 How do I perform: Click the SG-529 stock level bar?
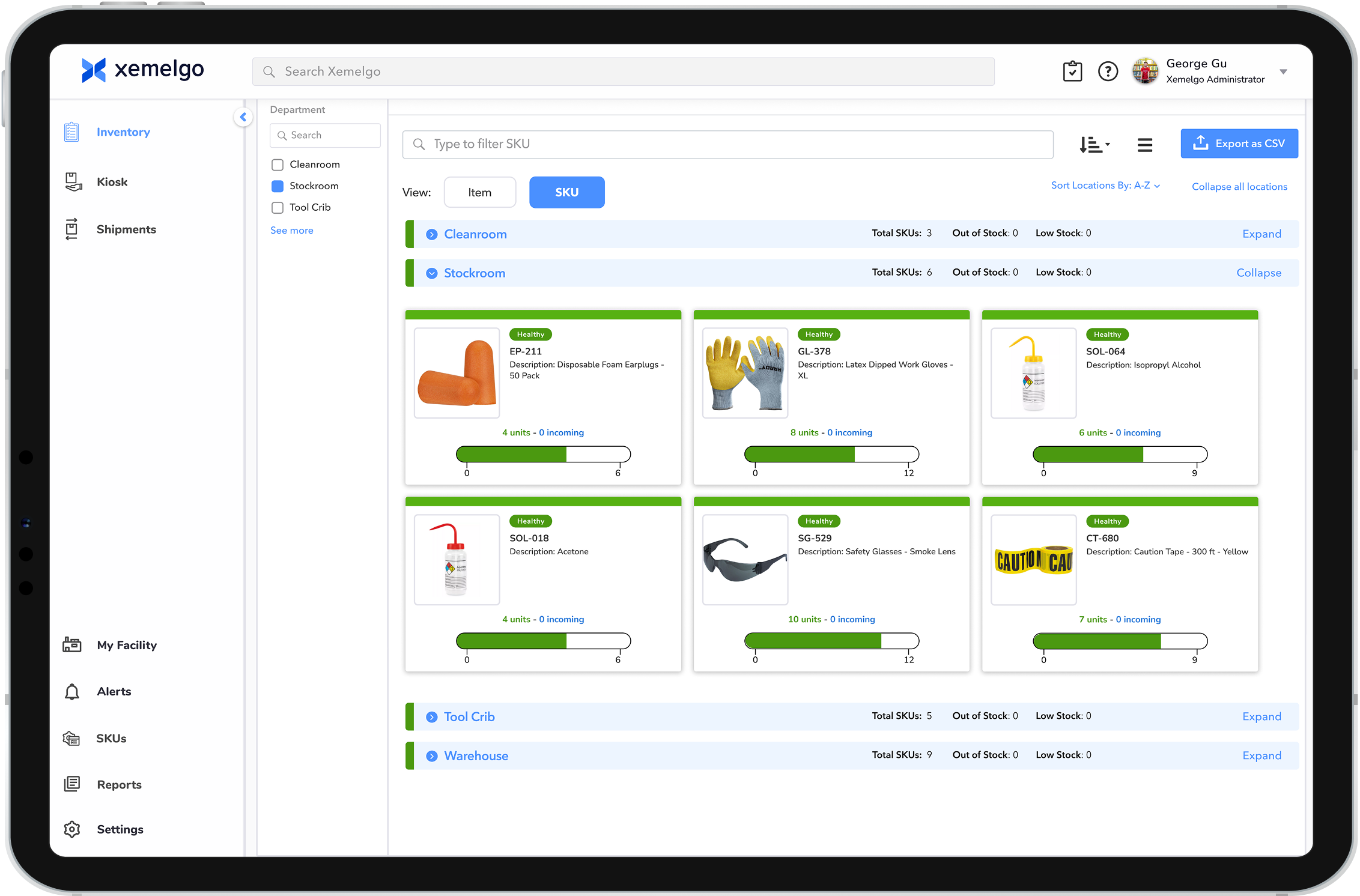click(832, 641)
